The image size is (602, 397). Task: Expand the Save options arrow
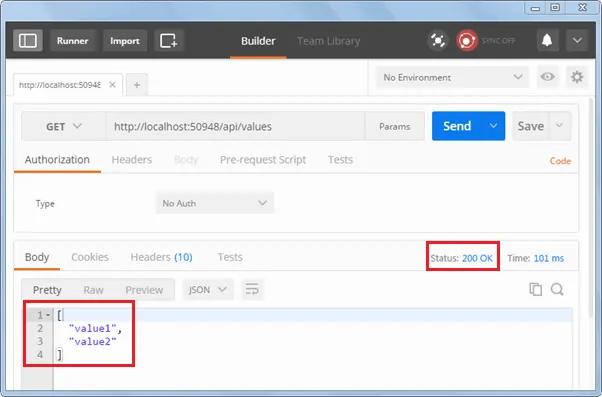[x=560, y=126]
